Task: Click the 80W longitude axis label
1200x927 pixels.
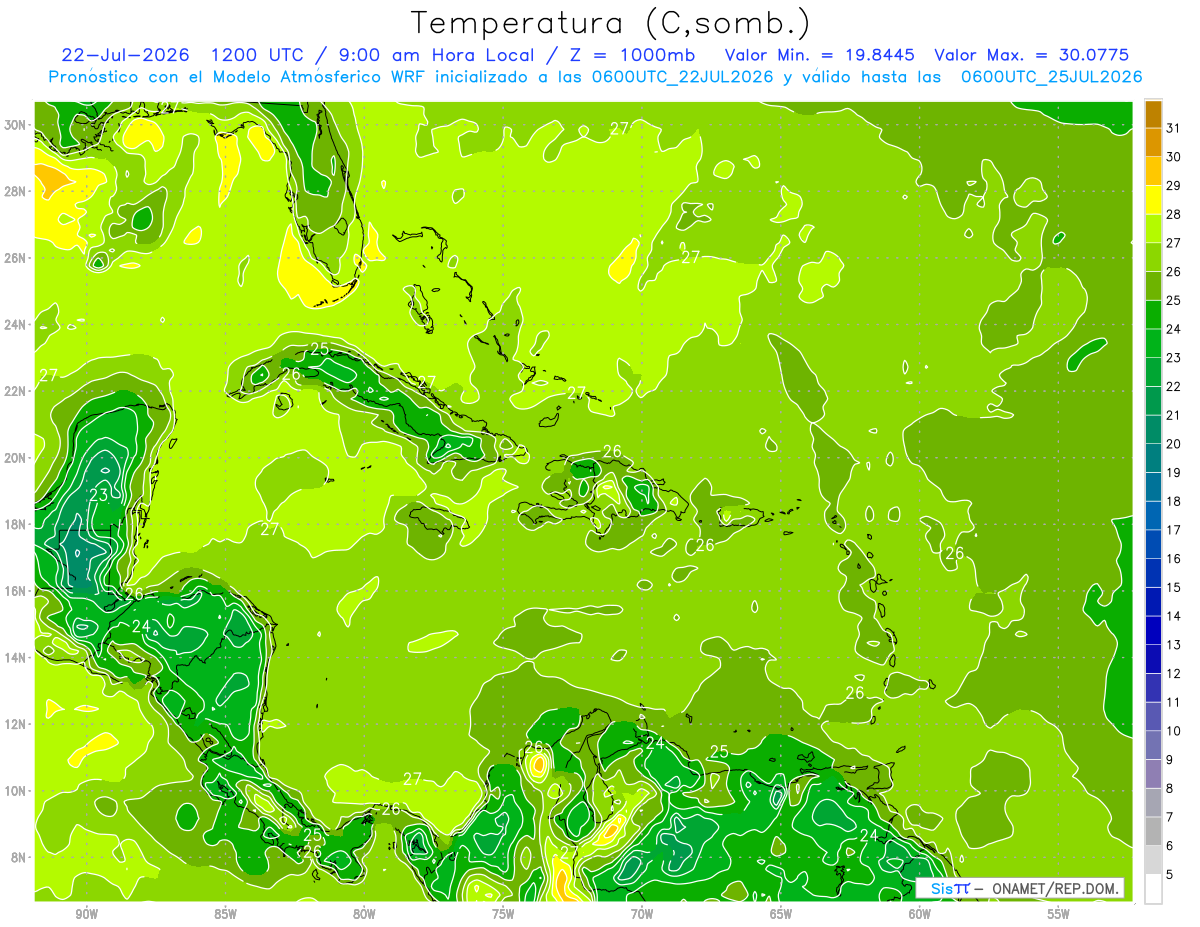Action: pos(364,914)
